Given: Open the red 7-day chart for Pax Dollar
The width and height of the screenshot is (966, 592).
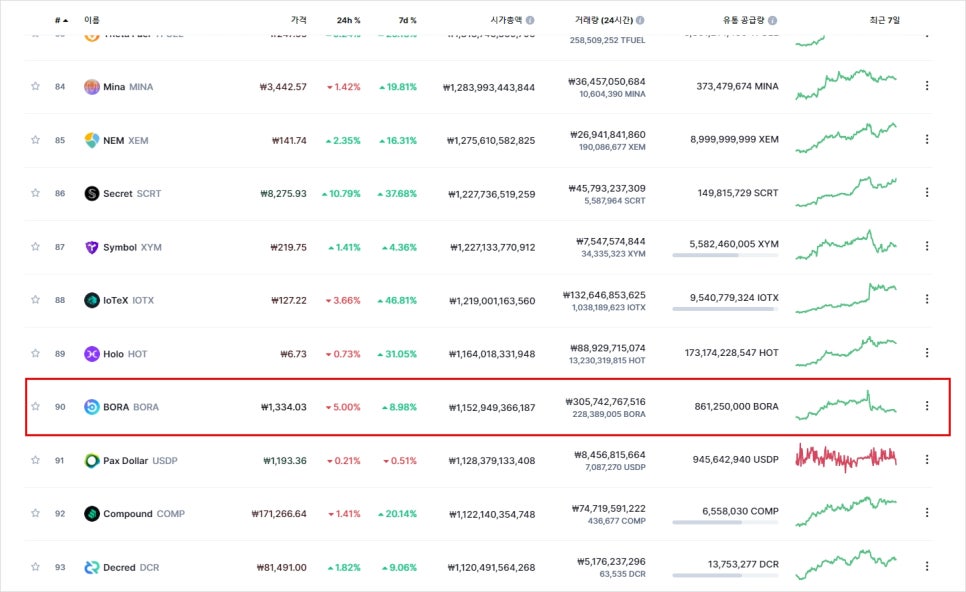Looking at the screenshot, I should 846,458.
